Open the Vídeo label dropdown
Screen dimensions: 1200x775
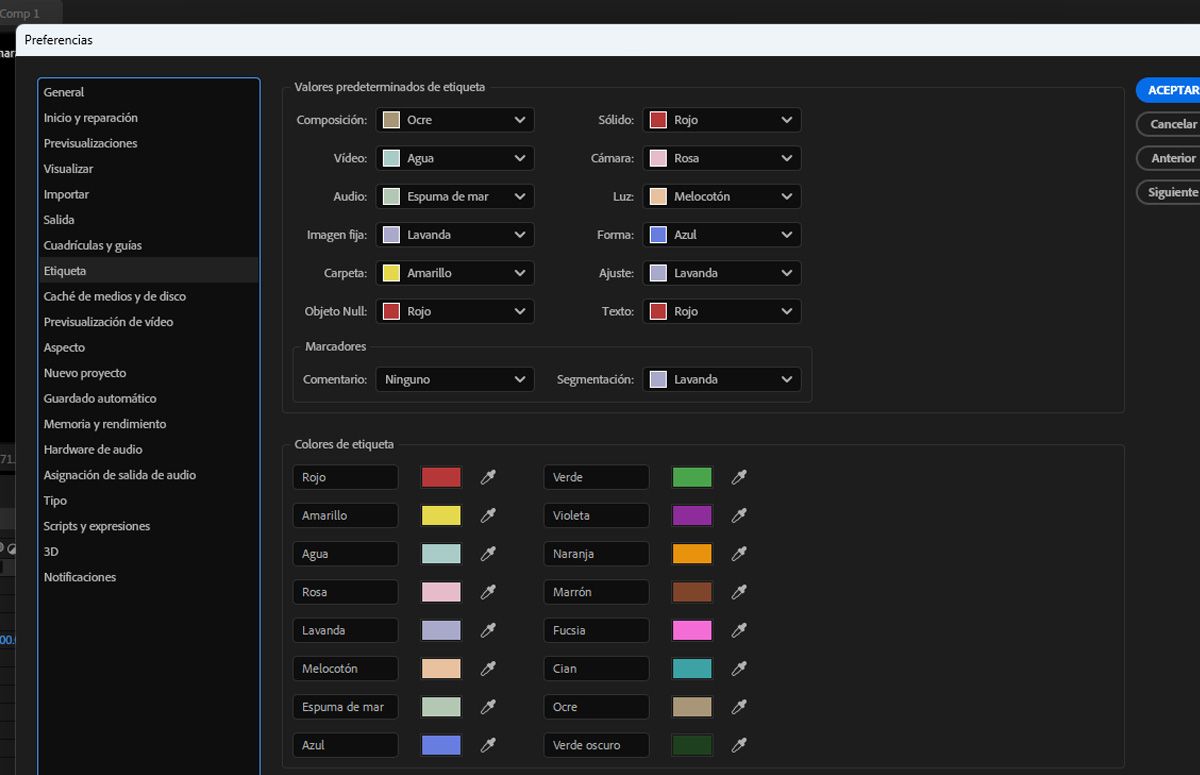click(455, 158)
